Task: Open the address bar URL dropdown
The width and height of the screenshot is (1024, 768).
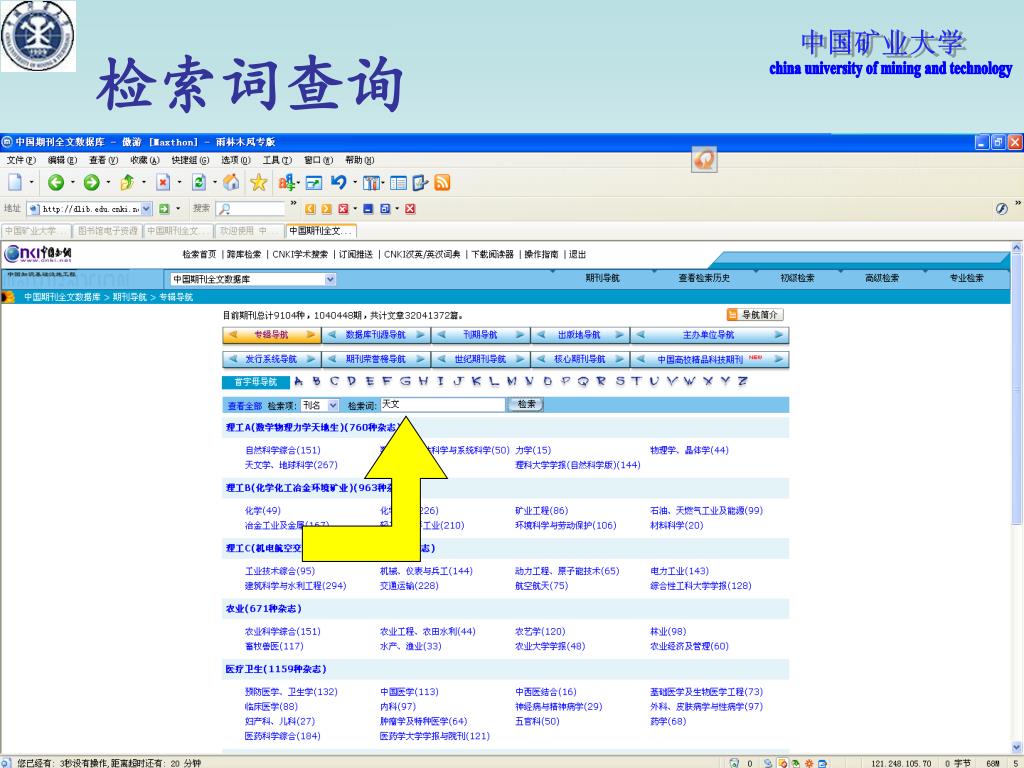Action: coord(146,209)
